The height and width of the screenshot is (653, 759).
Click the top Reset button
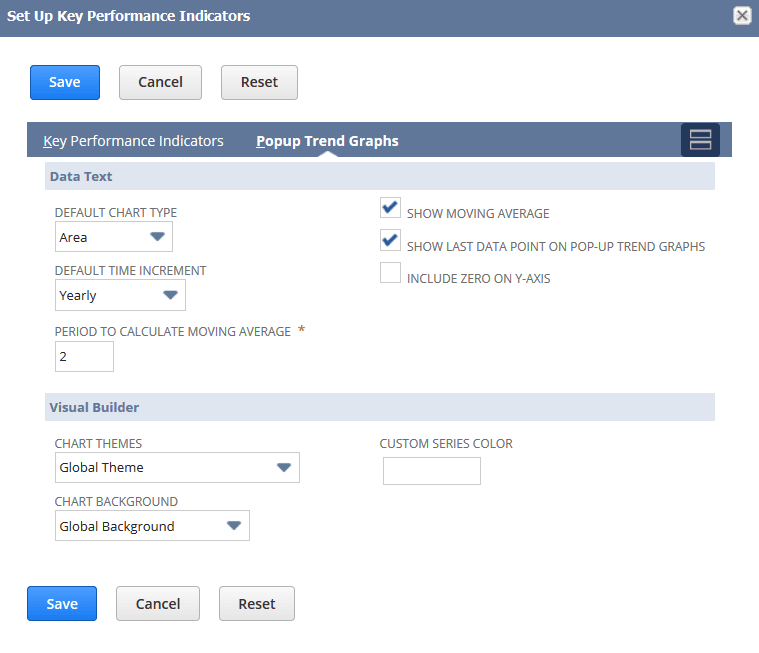tap(259, 82)
